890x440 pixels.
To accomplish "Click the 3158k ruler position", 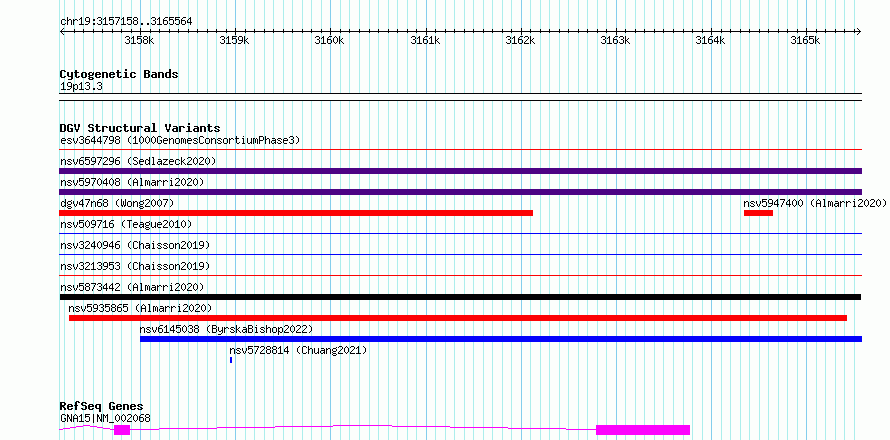I will (138, 40).
